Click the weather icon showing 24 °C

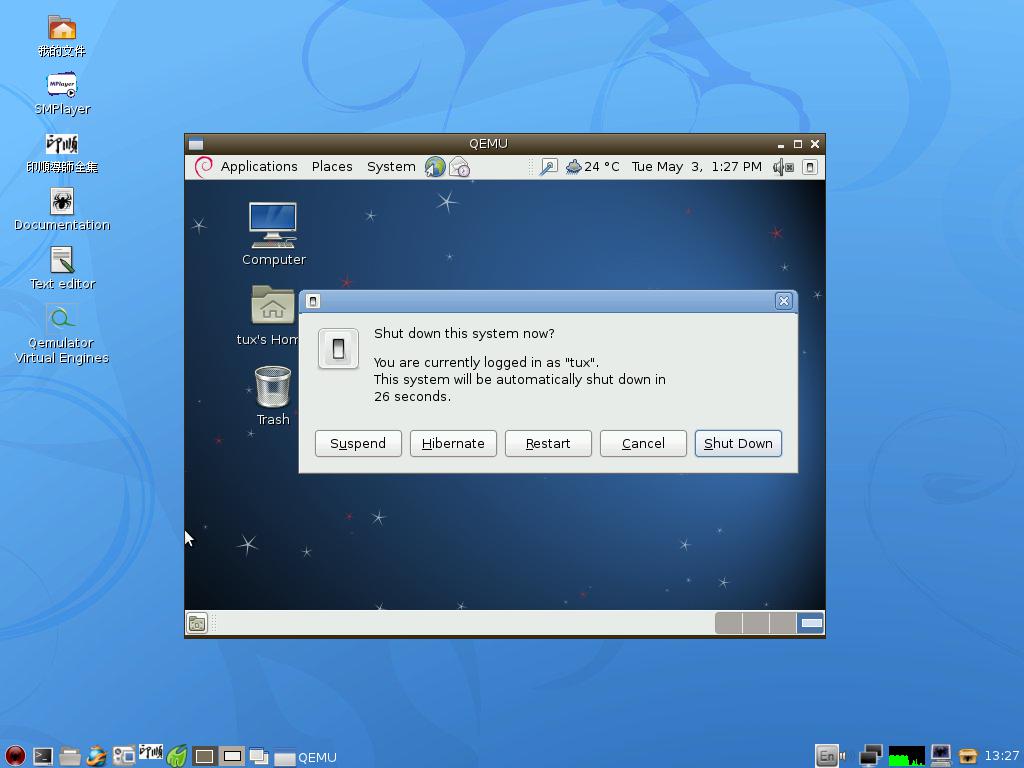point(574,167)
